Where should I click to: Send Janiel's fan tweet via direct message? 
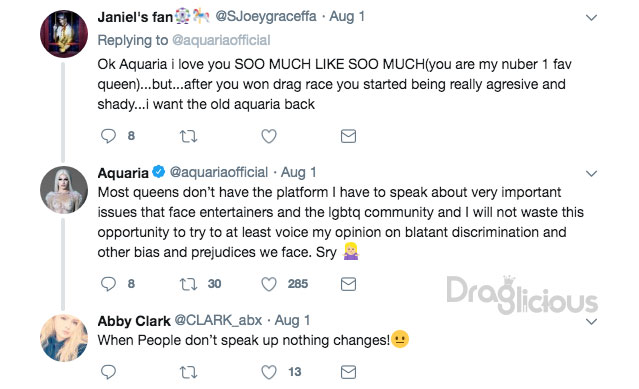[x=348, y=136]
